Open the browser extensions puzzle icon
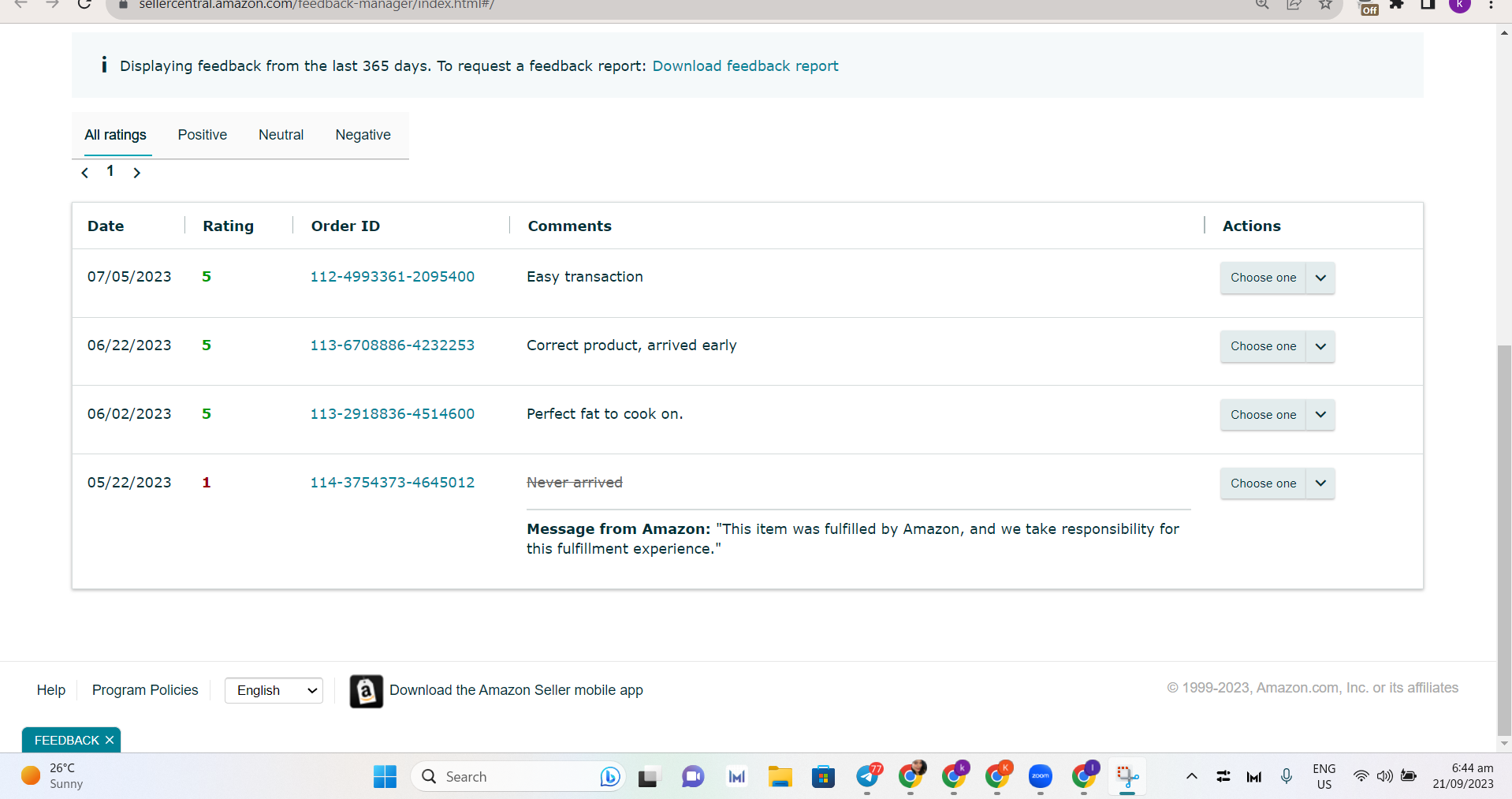This screenshot has height=799, width=1512. (x=1397, y=5)
